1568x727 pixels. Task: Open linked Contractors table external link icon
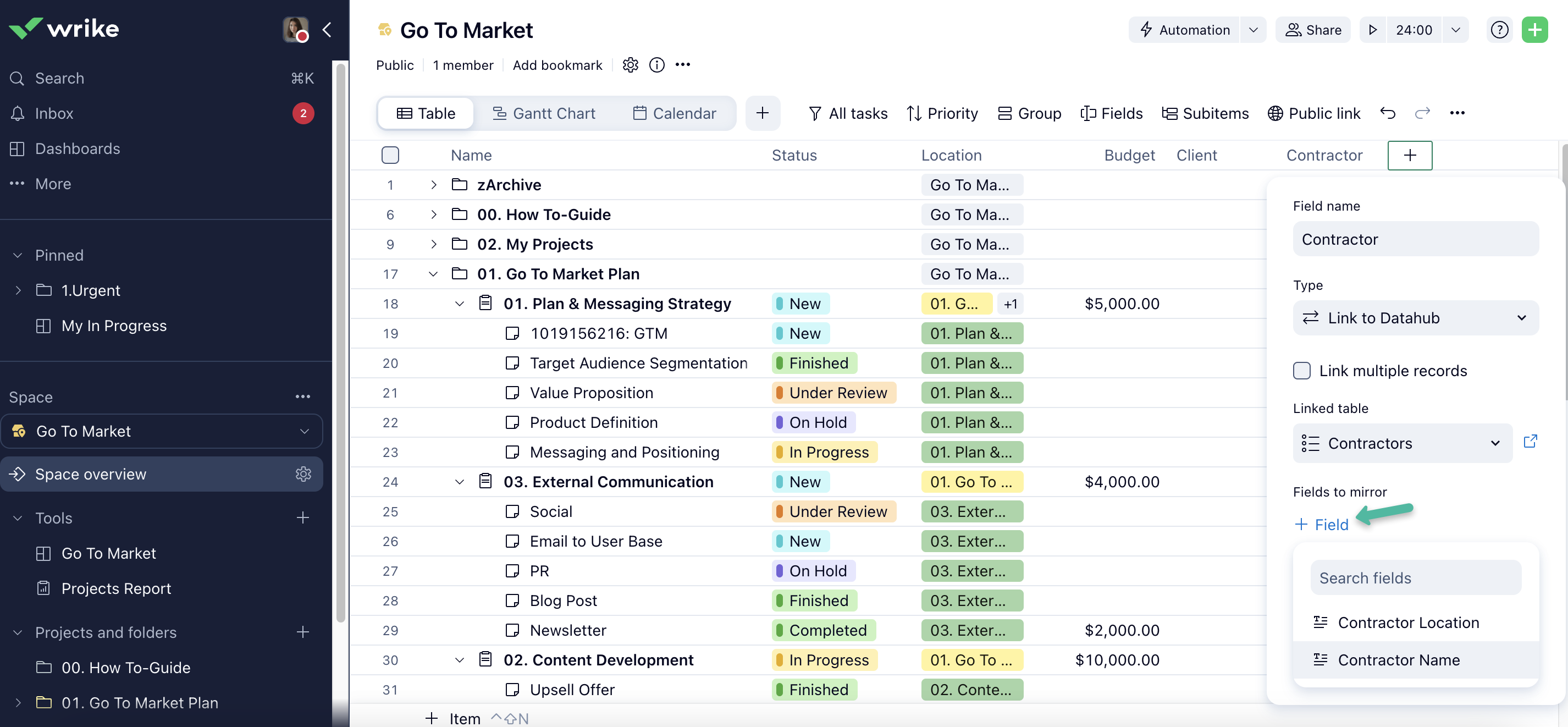1530,442
